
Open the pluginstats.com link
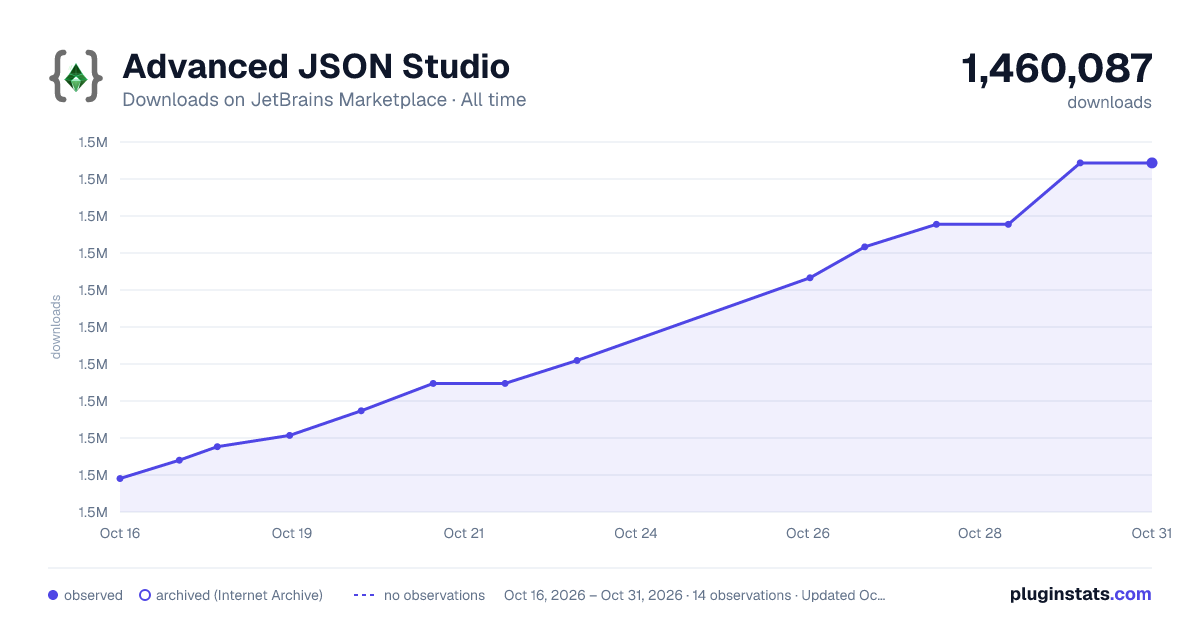(1080, 594)
